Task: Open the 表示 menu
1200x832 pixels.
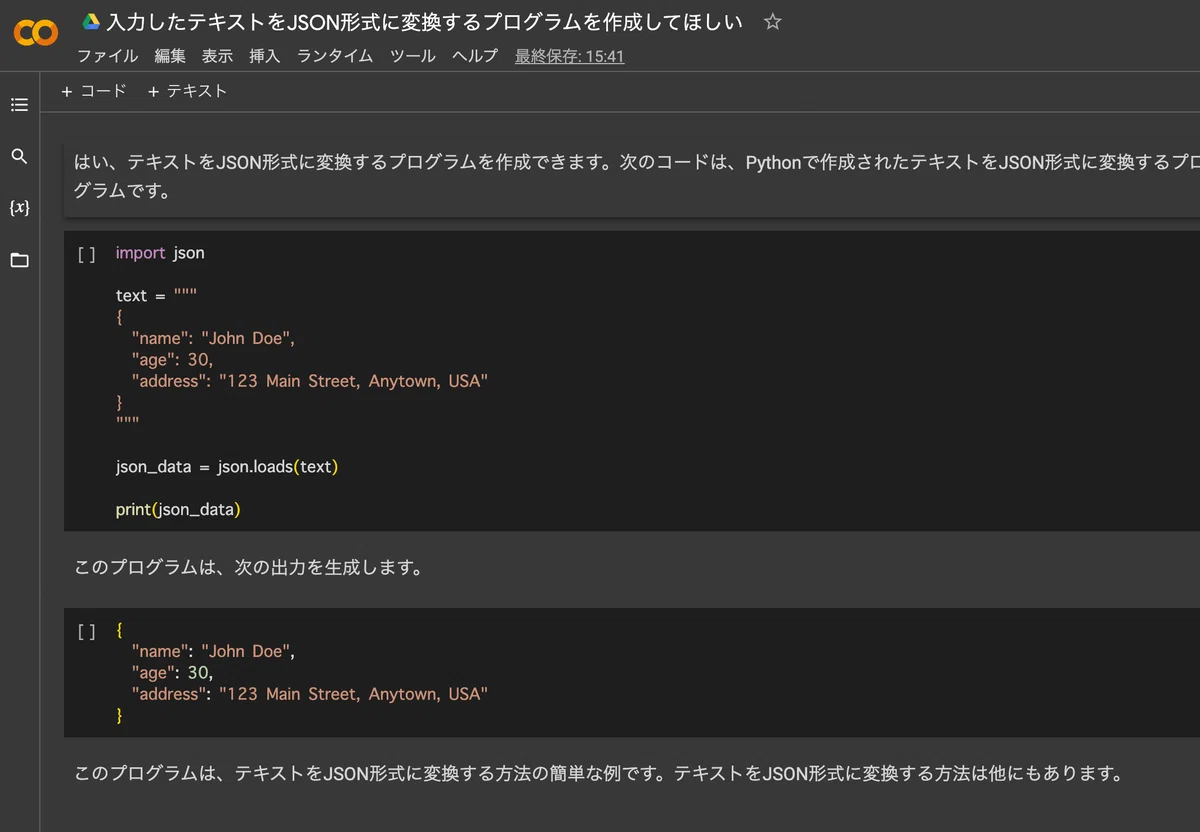Action: point(217,56)
